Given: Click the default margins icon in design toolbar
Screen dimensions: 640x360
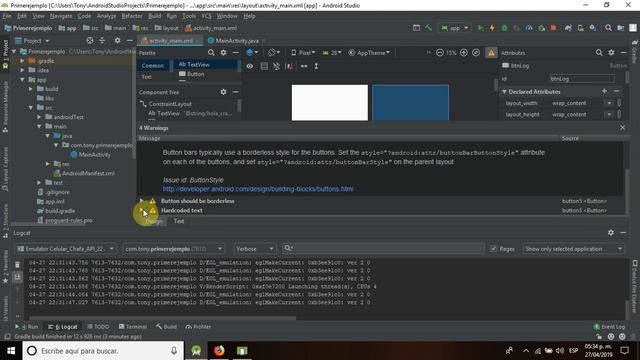Looking at the screenshot, I should click(x=289, y=66).
